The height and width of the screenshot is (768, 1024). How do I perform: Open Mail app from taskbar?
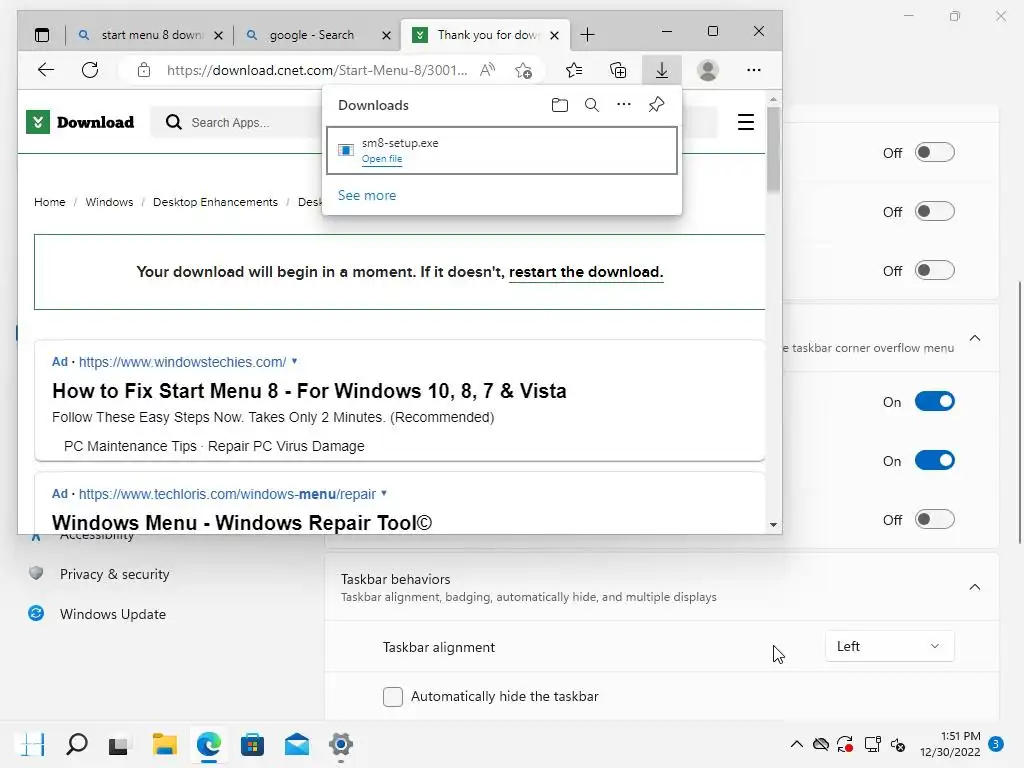[x=296, y=744]
